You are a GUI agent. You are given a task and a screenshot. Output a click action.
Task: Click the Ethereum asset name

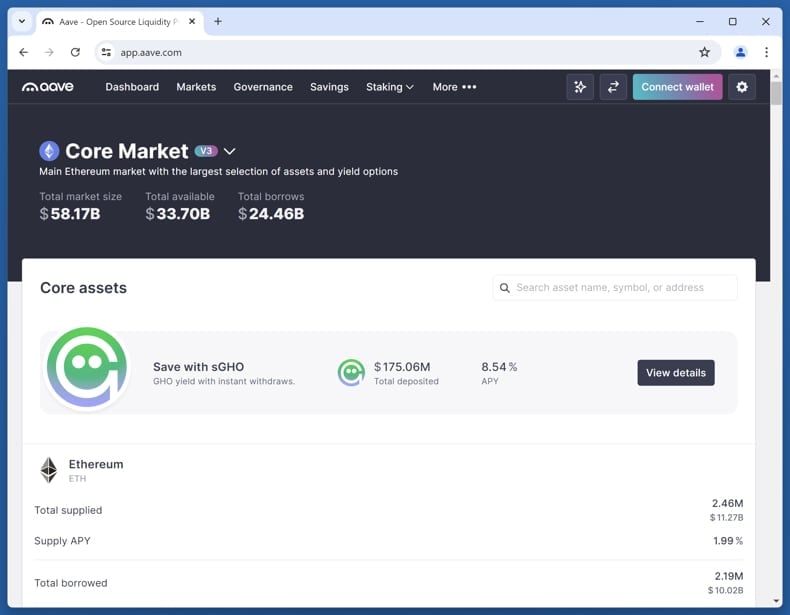96,464
